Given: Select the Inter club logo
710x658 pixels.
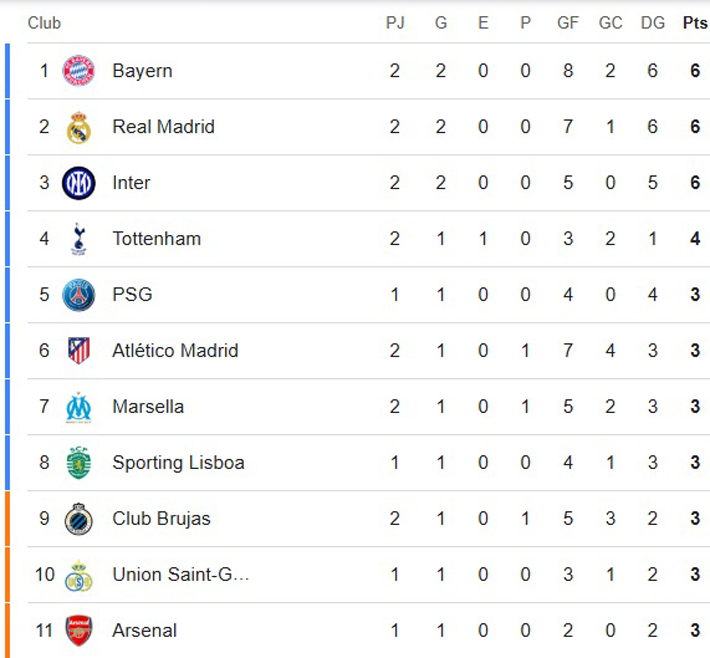Looking at the screenshot, I should pyautogui.click(x=78, y=183).
